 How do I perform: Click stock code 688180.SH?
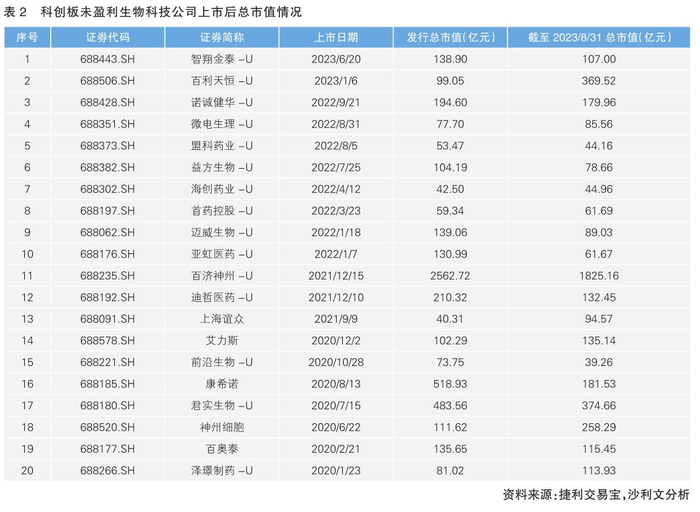tap(108, 406)
